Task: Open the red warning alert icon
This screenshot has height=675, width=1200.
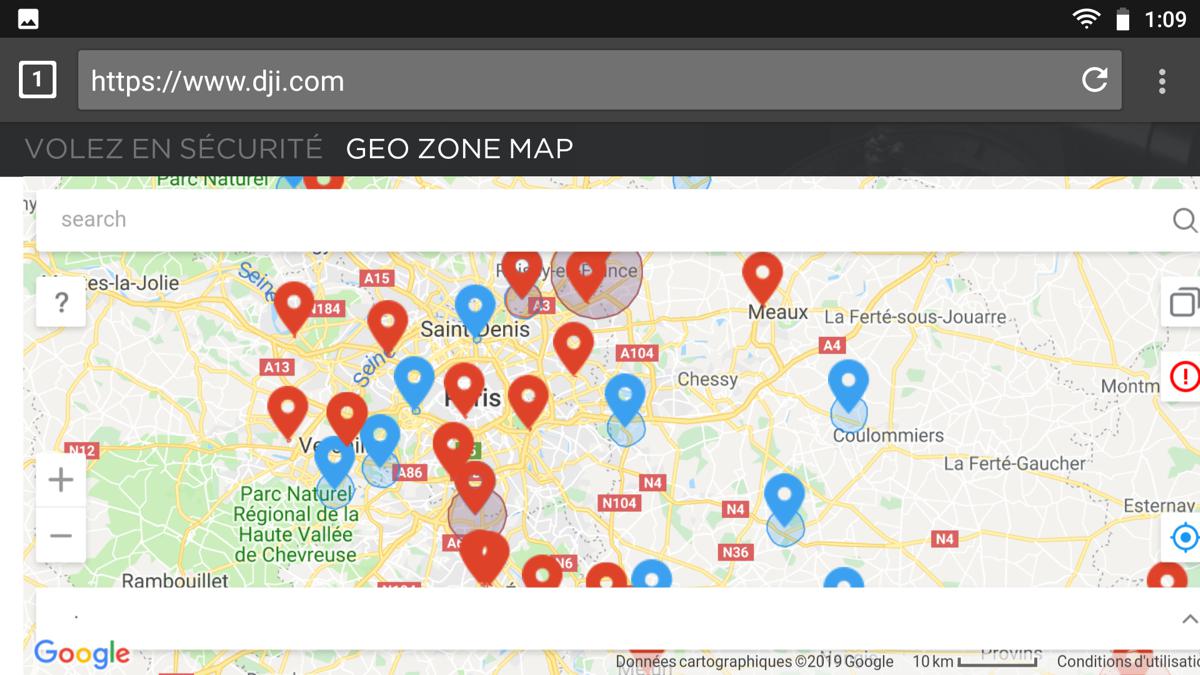Action: (x=1184, y=377)
